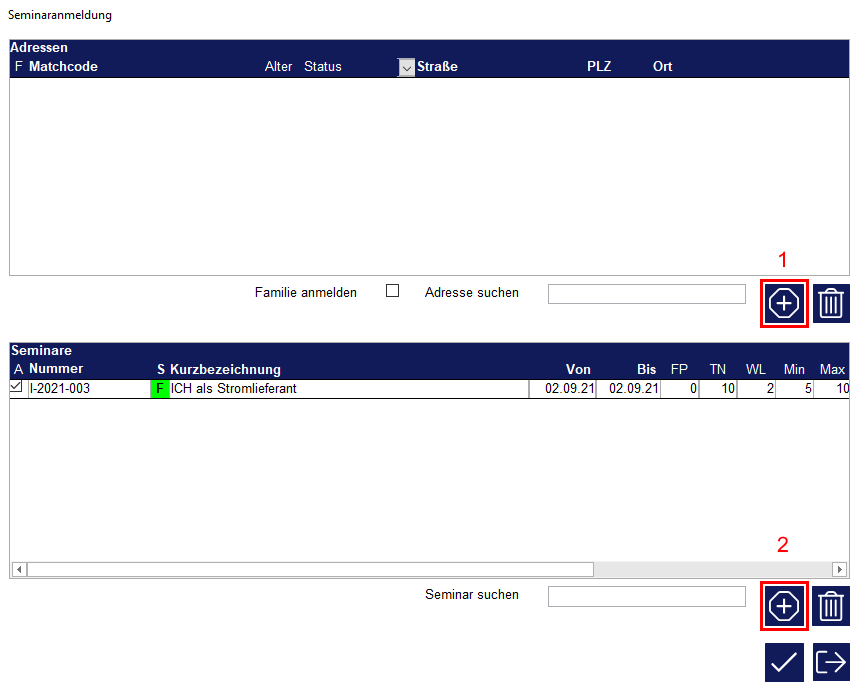Click the Seminar suchen input field
The image size is (857, 687).
pos(646,596)
